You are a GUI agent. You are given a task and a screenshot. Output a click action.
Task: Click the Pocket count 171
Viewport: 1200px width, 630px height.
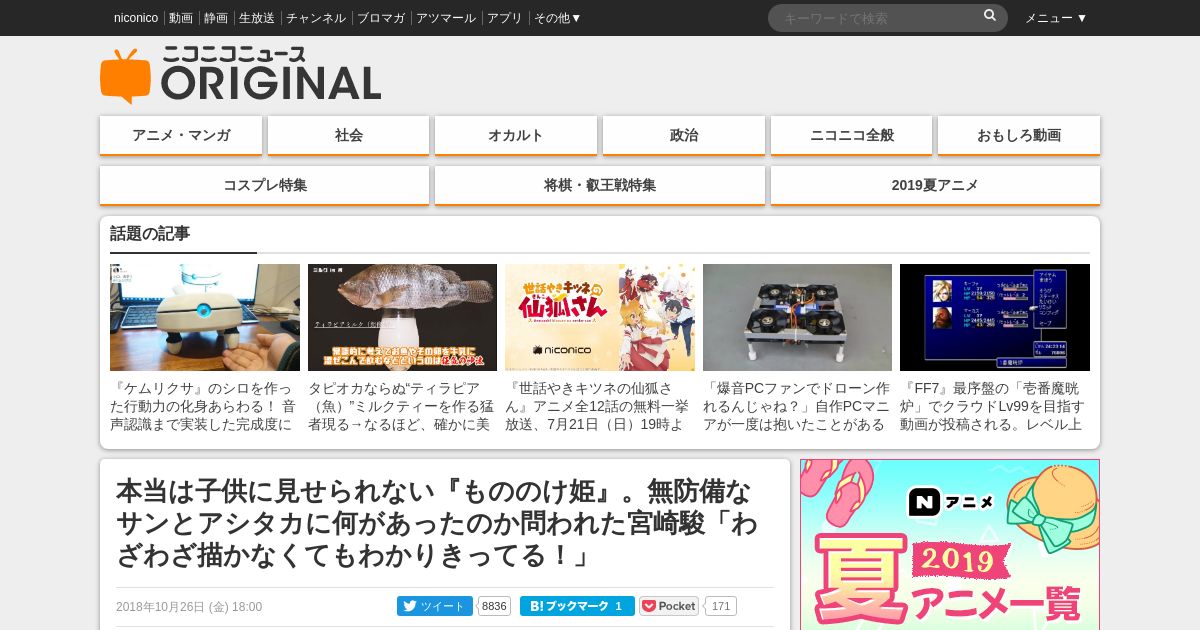721,606
